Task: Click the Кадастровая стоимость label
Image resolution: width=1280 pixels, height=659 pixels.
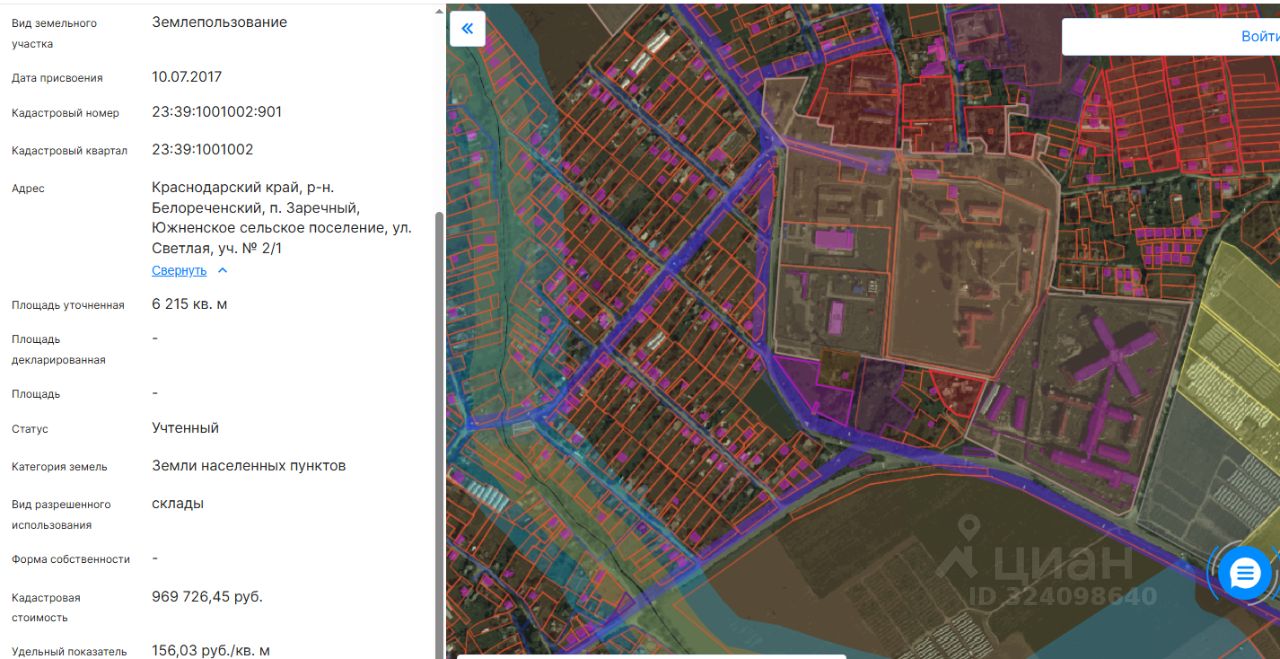Action: click(46, 608)
